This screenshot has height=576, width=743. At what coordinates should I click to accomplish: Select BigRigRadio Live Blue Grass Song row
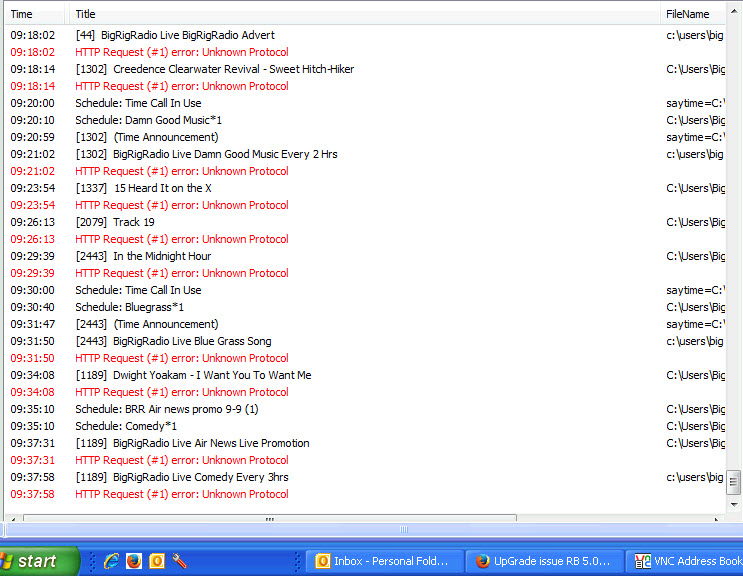tap(365, 342)
